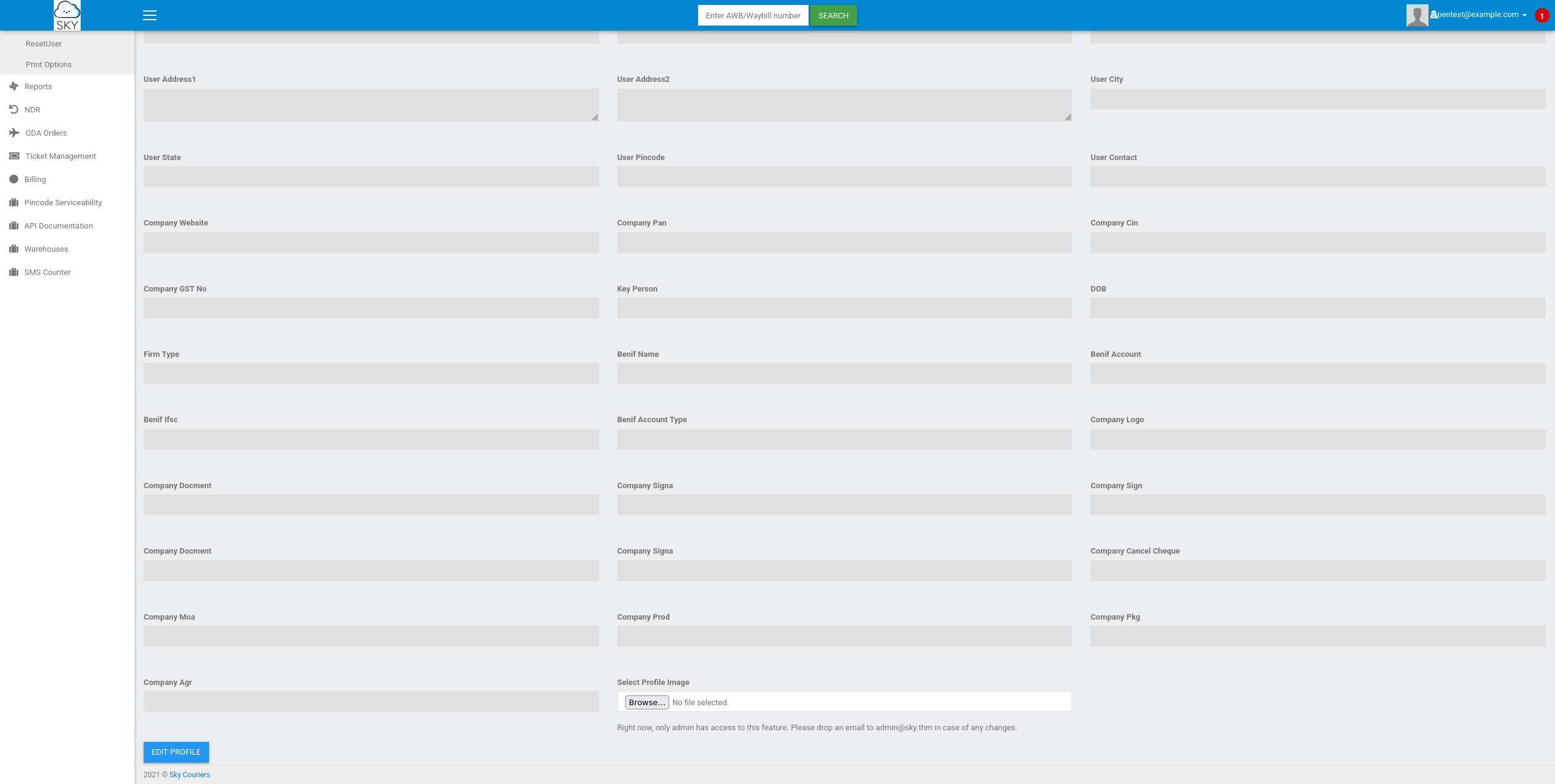Viewport: 1555px width, 784px height.
Task: Open Pincode Serviceability menu item
Action: [x=63, y=202]
